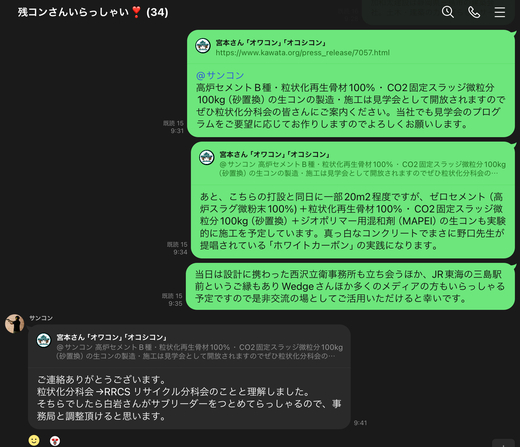The image size is (520, 447).
Task: Select サンコン's ご連絡ありがとうございます message text
Action: coord(189,398)
